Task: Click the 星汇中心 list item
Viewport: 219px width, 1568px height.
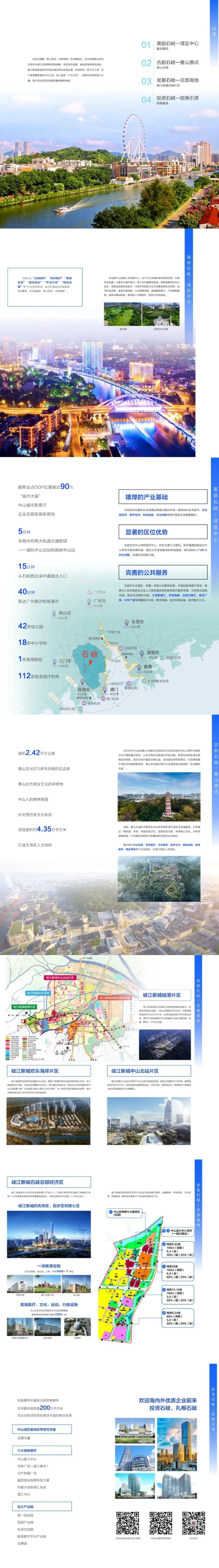Action: [x=24, y=1494]
